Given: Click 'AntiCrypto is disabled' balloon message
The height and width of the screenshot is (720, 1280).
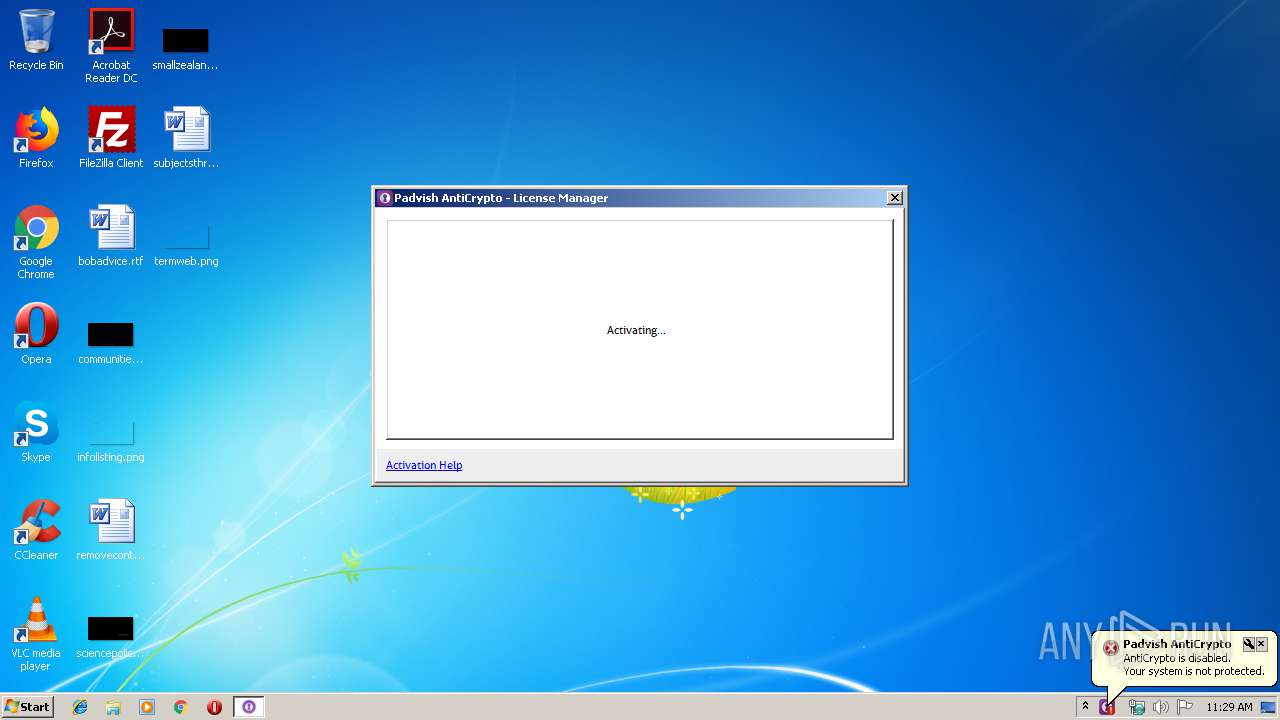Looking at the screenshot, I should tap(1177, 658).
